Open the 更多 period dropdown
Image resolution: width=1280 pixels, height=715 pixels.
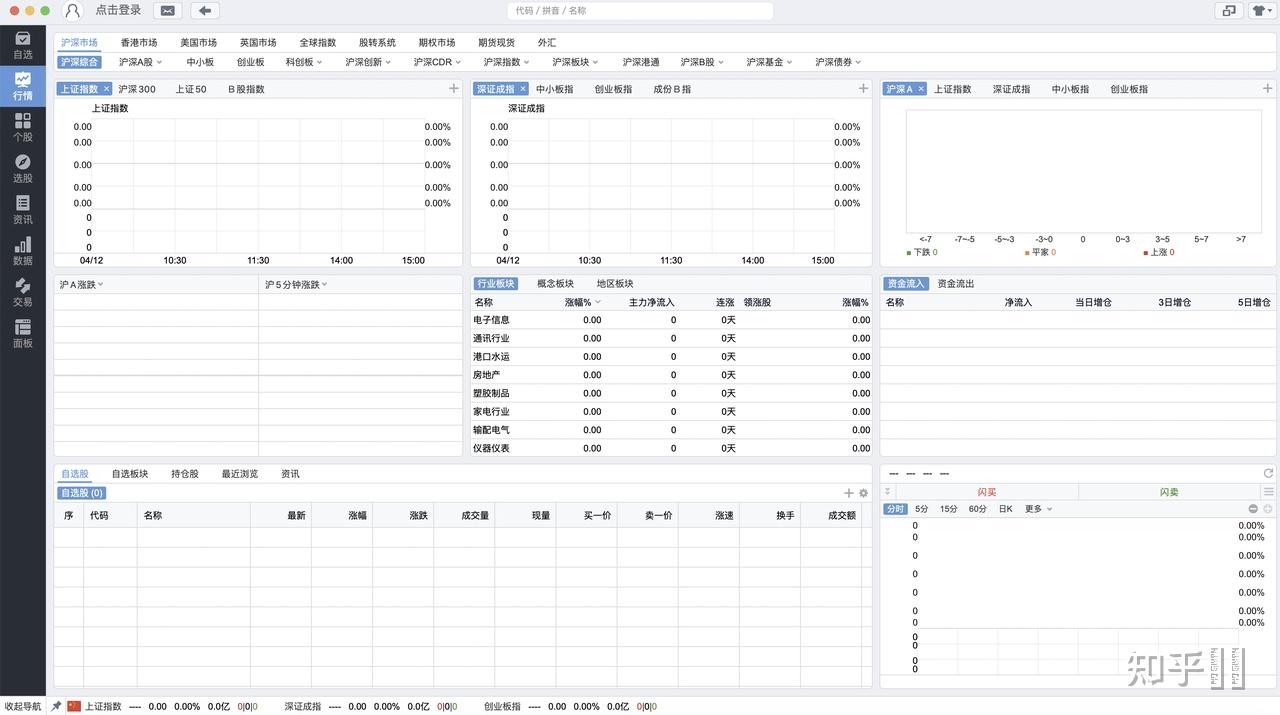1038,509
